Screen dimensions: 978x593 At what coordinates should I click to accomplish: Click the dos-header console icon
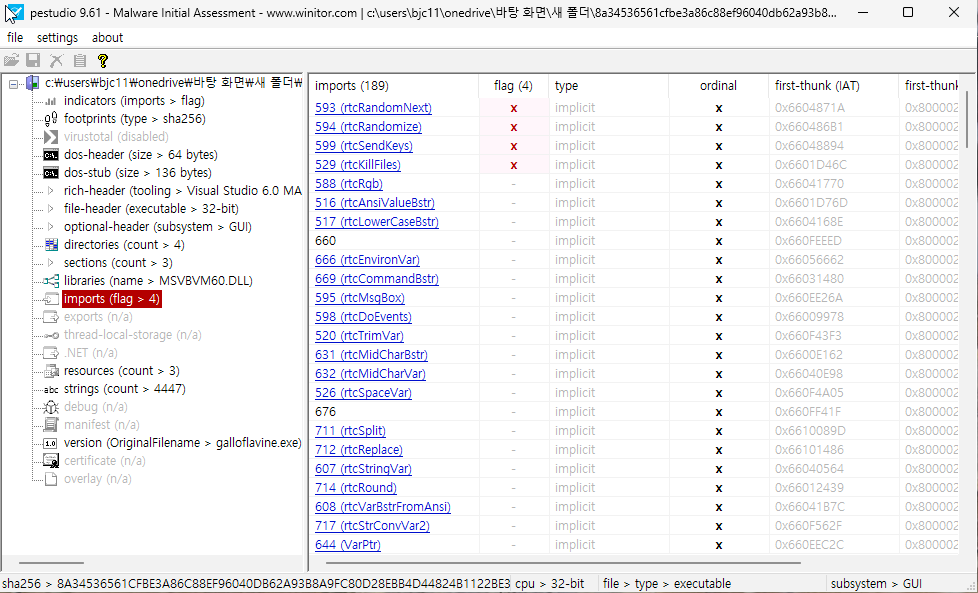[x=51, y=155]
